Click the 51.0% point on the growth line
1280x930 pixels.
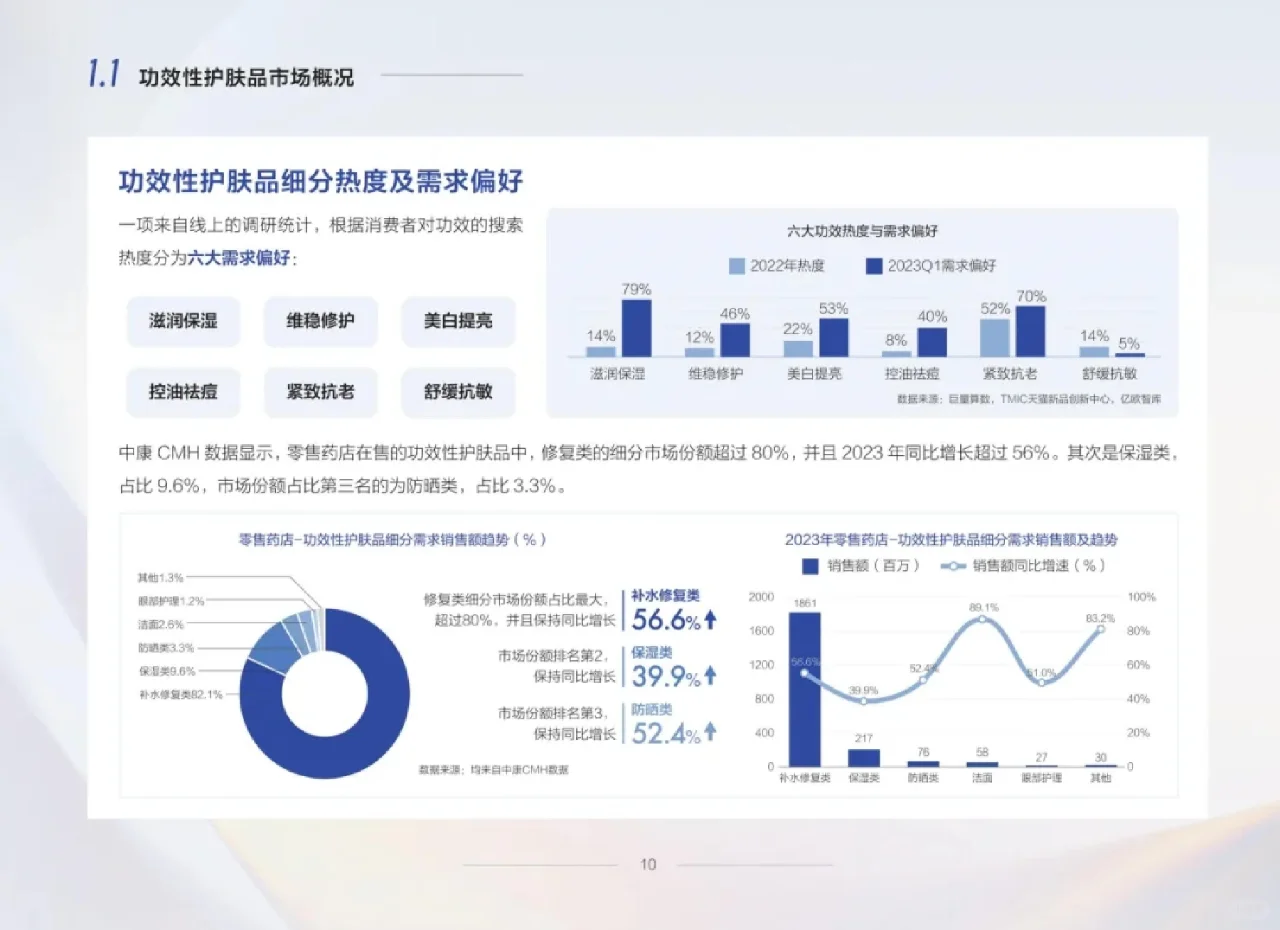coord(1042,682)
